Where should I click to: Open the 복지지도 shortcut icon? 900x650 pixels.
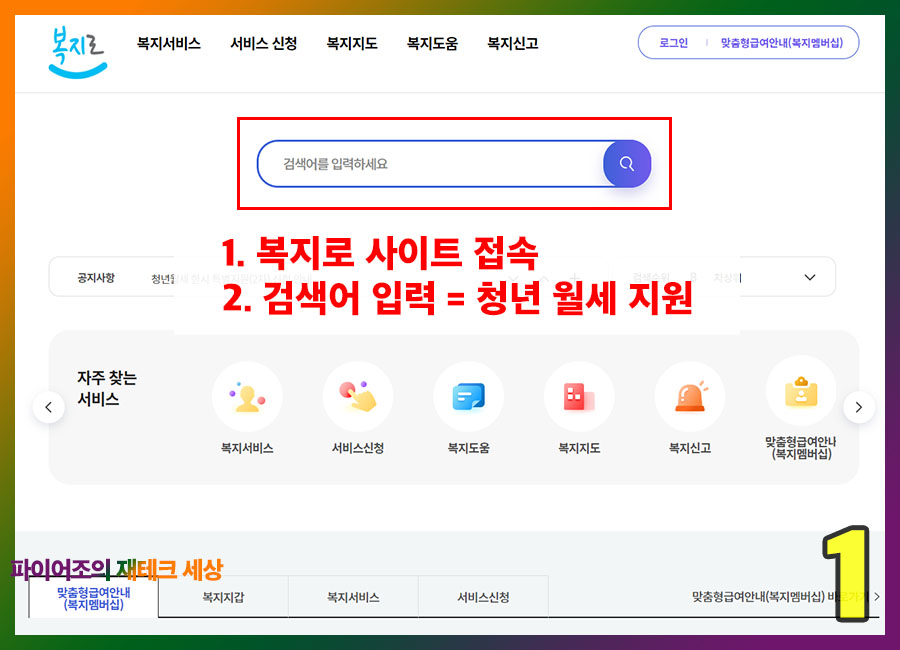tap(579, 397)
